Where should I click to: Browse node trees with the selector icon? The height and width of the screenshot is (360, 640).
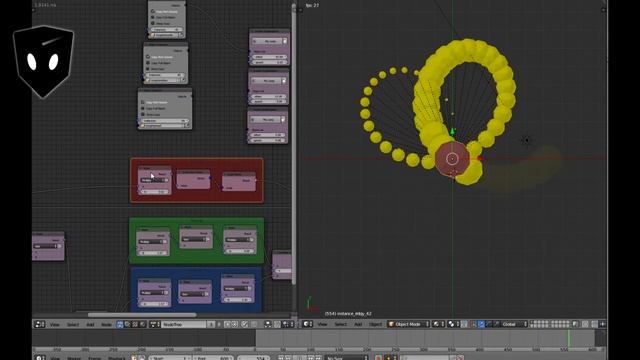(155, 324)
